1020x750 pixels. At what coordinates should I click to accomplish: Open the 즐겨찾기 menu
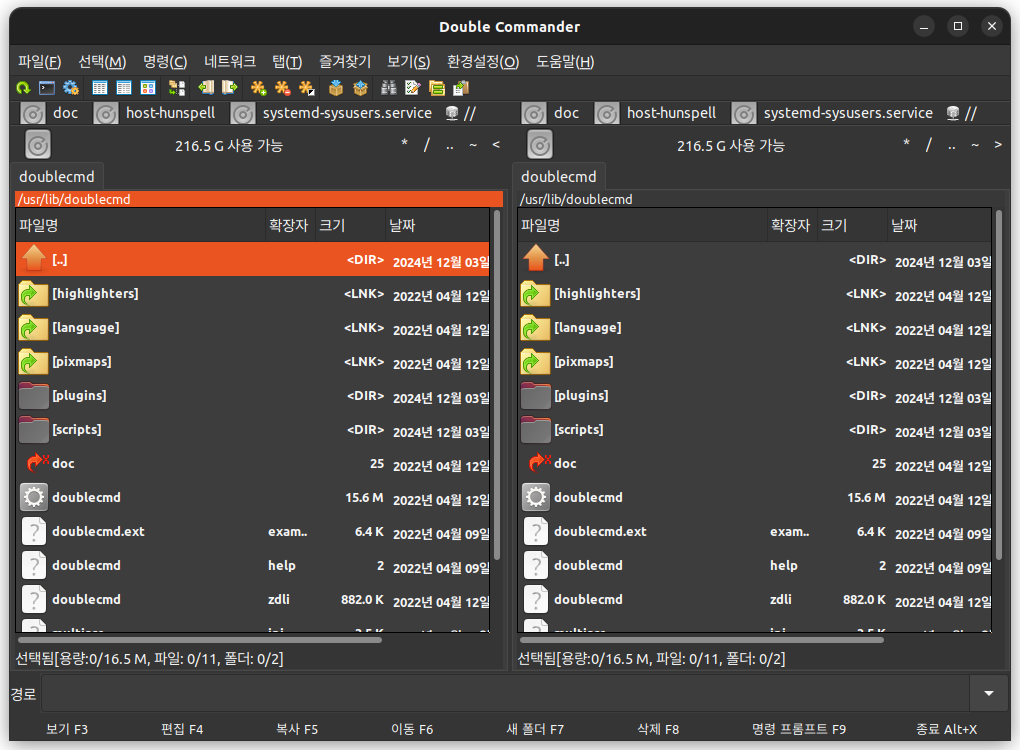[345, 62]
